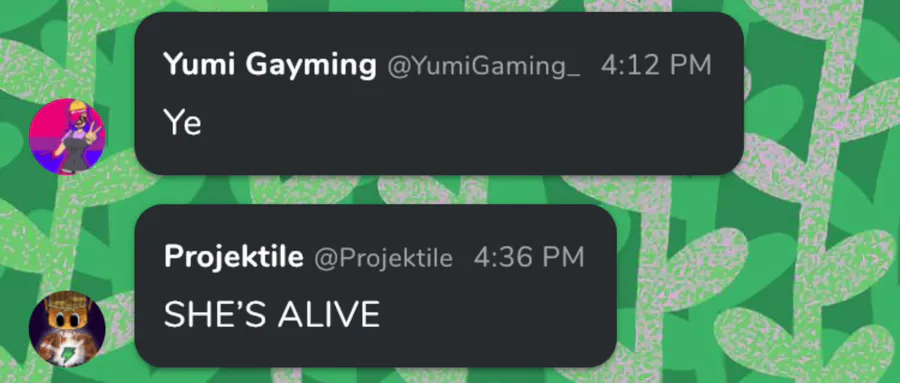Click the yellow hat on Yumi's avatar
900x383 pixels.
[x=77, y=107]
